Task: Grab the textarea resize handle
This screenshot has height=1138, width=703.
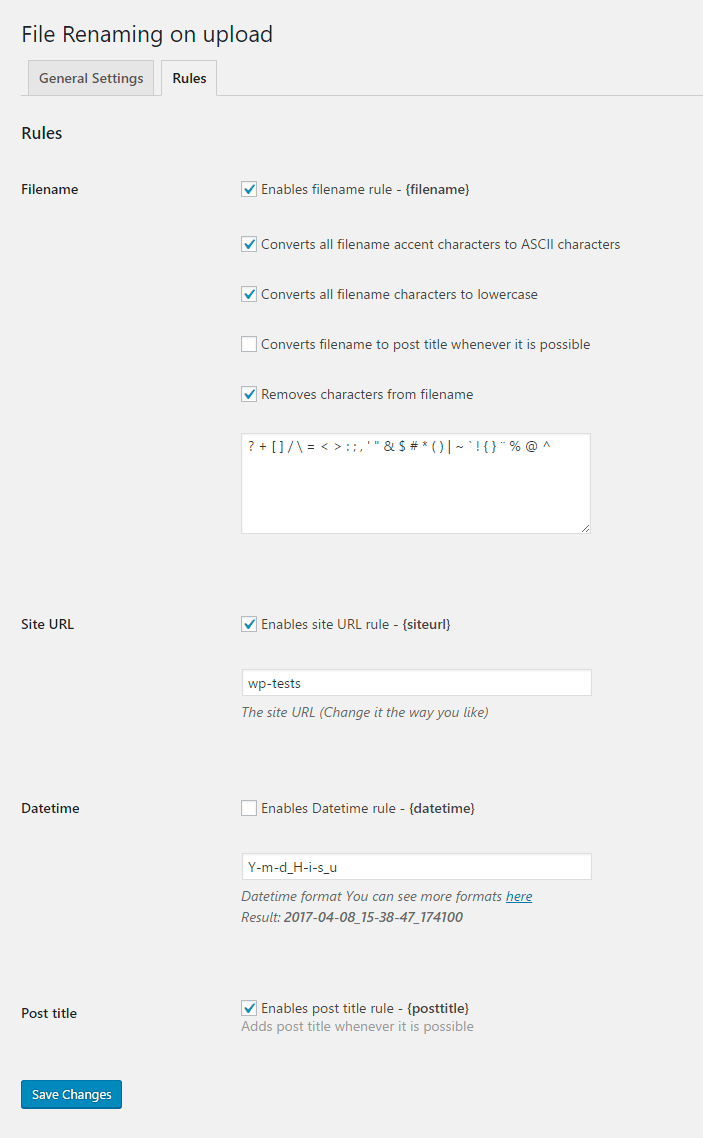Action: [x=585, y=527]
